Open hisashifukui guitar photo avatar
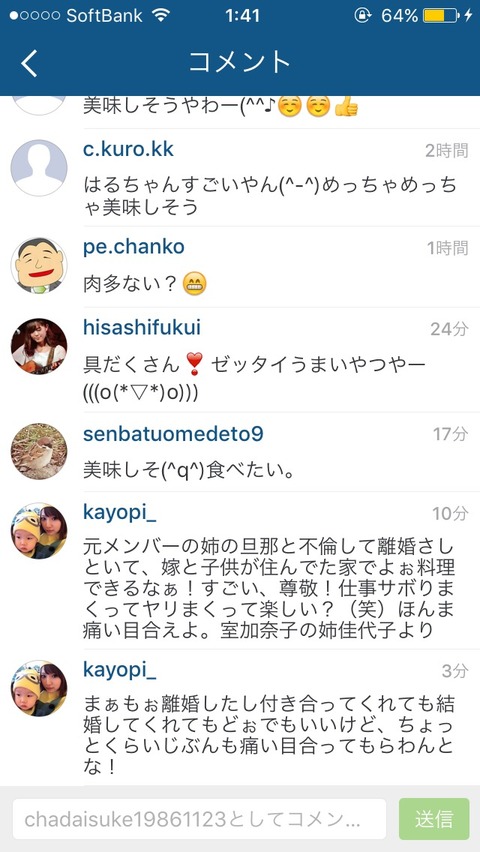480x852 pixels. click(x=39, y=346)
